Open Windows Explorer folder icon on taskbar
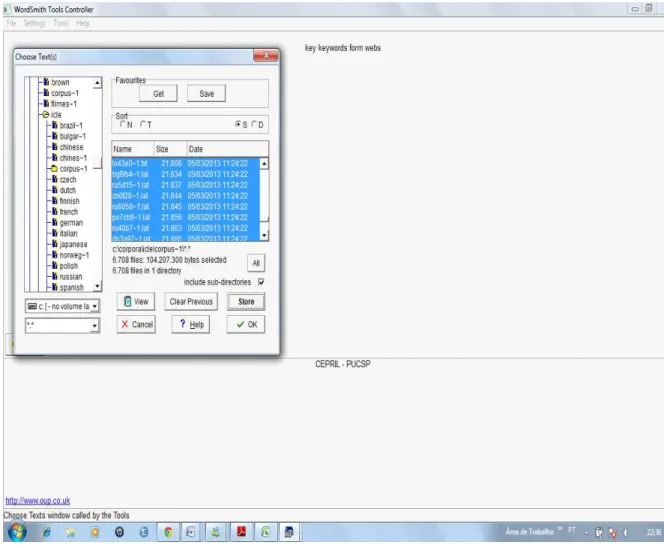The width and height of the screenshot is (664, 548). [x=70, y=532]
